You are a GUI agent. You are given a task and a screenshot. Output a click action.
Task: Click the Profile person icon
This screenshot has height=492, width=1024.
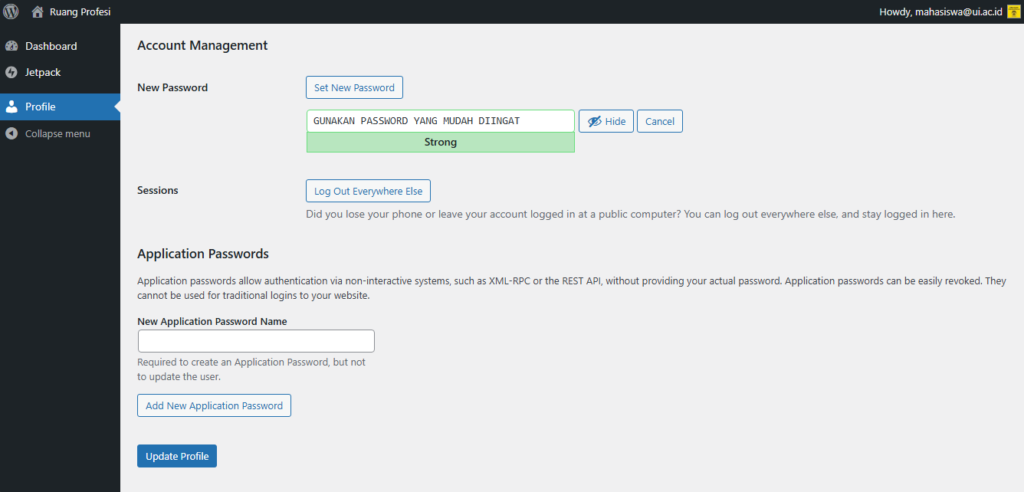[11, 107]
